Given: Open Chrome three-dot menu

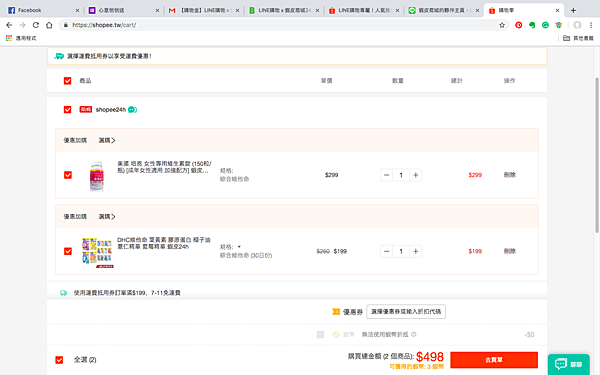Looking at the screenshot, I should tap(591, 25).
